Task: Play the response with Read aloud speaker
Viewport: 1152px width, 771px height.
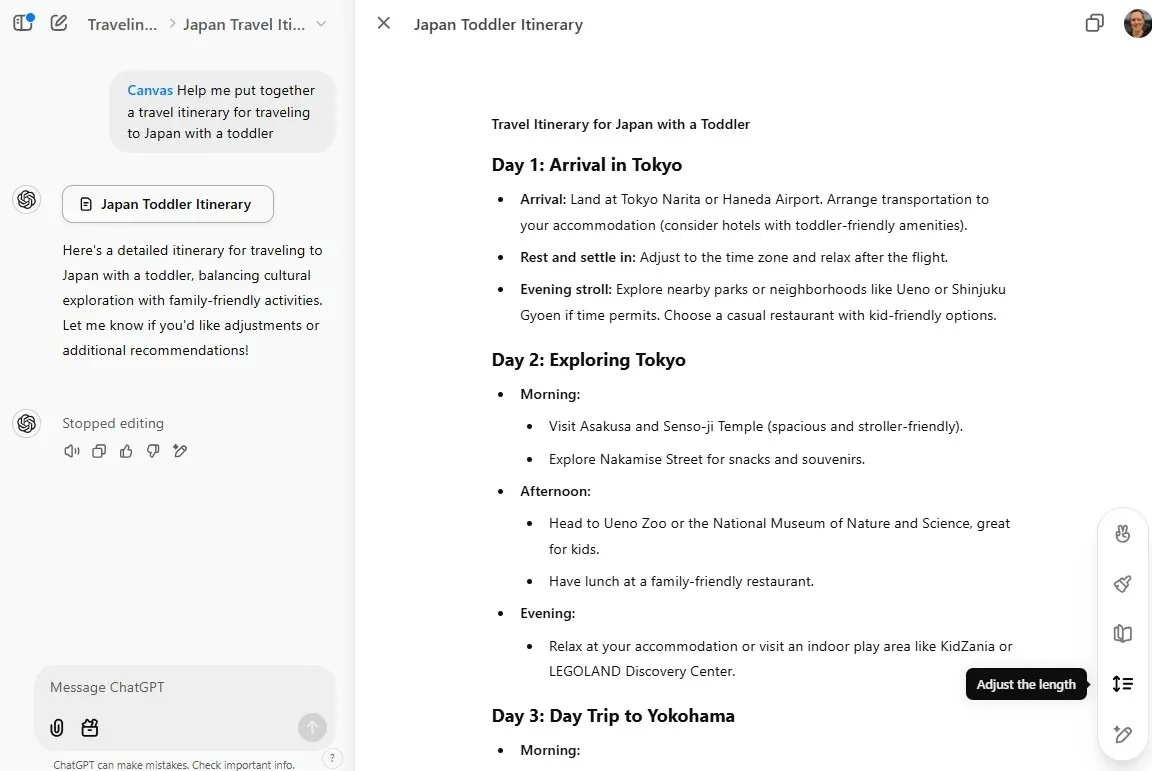Action: 71,451
